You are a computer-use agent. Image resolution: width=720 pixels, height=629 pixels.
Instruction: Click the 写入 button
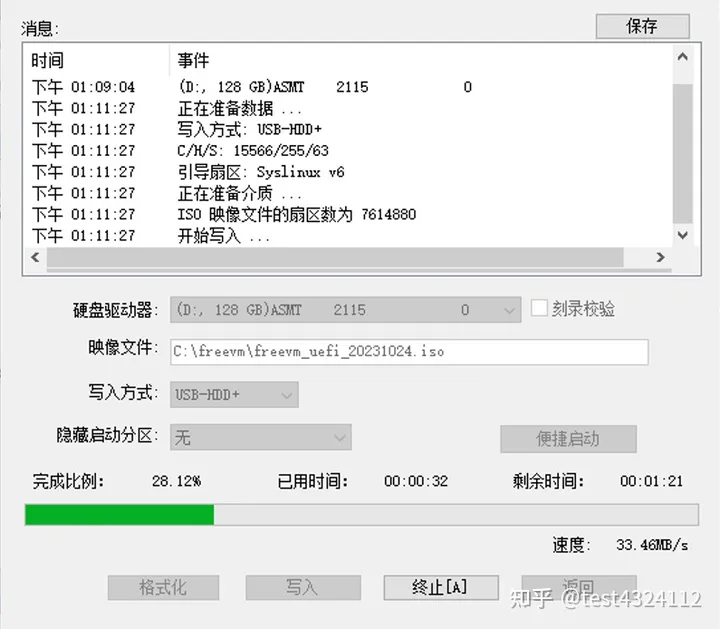click(x=303, y=587)
